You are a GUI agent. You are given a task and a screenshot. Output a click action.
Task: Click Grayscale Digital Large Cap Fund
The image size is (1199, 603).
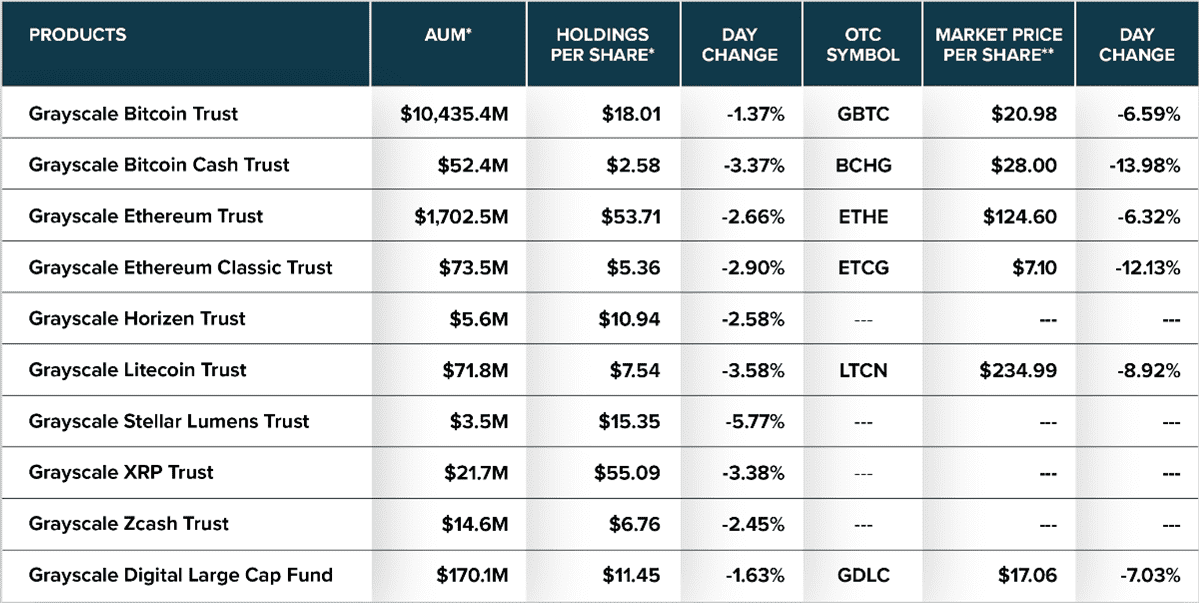pos(180,575)
